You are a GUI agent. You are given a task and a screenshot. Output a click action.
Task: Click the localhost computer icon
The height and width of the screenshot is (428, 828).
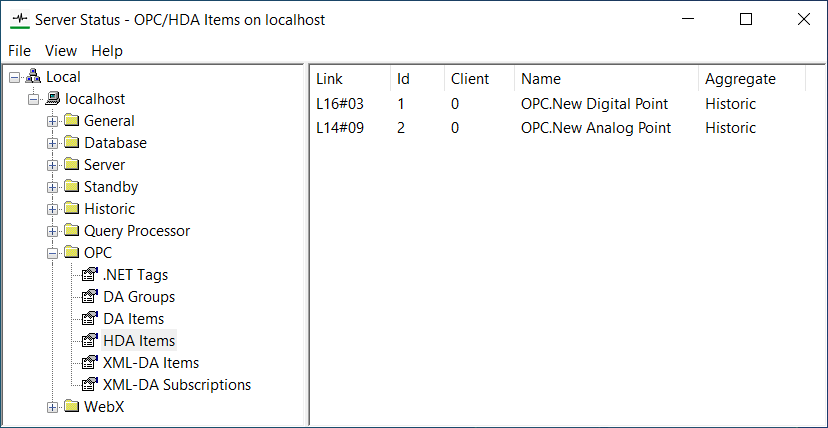point(53,99)
